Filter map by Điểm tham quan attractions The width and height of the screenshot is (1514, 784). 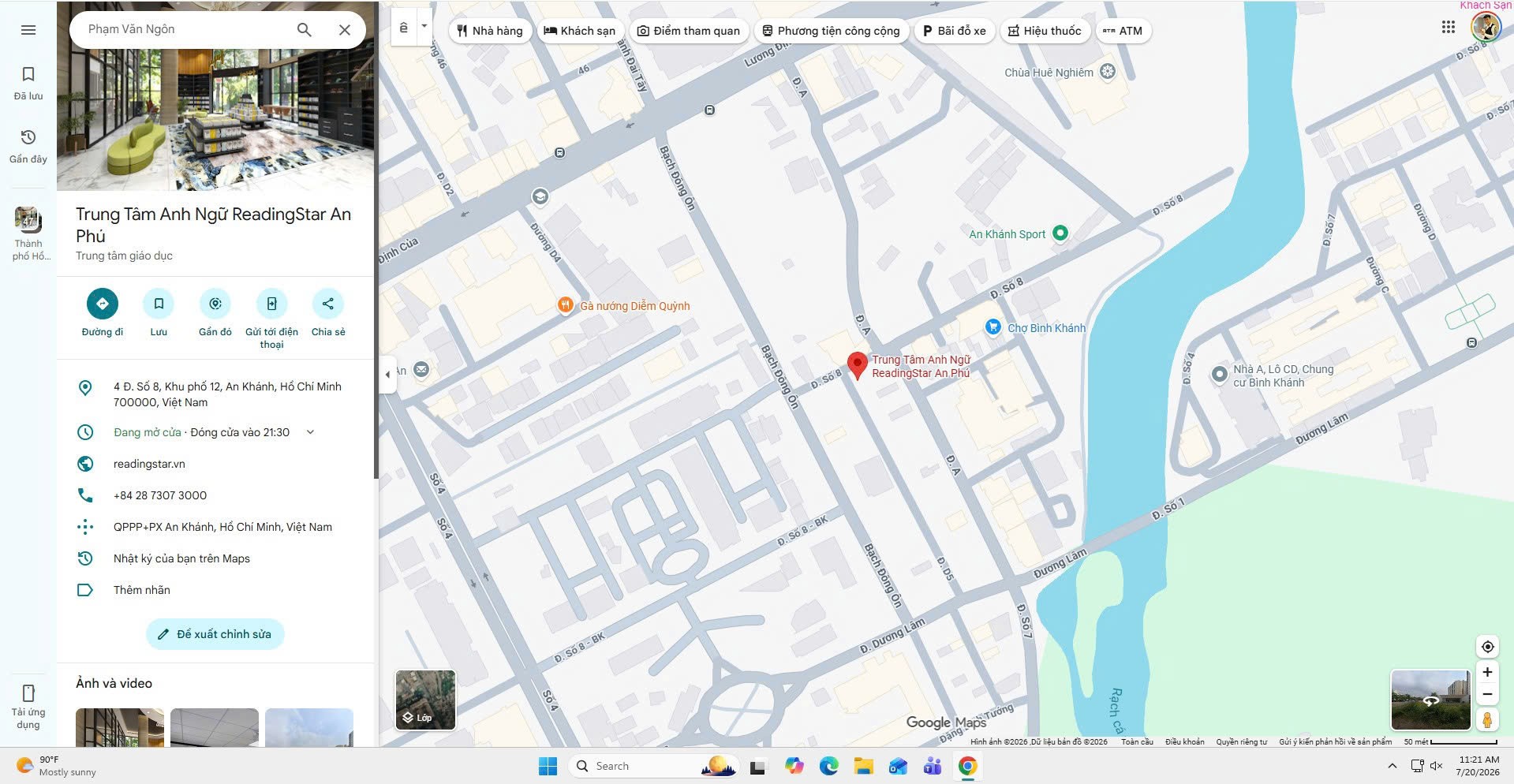pyautogui.click(x=689, y=31)
